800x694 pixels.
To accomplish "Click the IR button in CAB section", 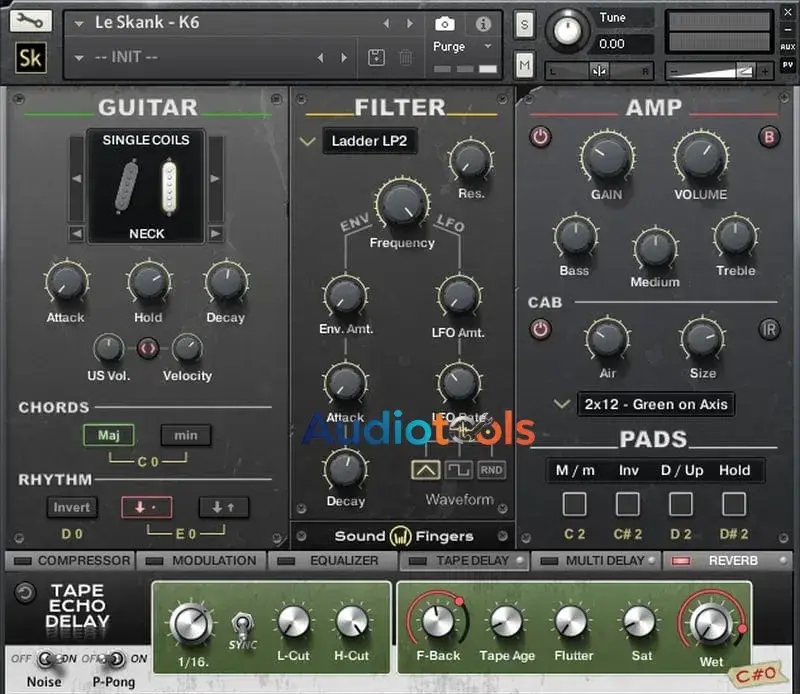I will click(769, 328).
